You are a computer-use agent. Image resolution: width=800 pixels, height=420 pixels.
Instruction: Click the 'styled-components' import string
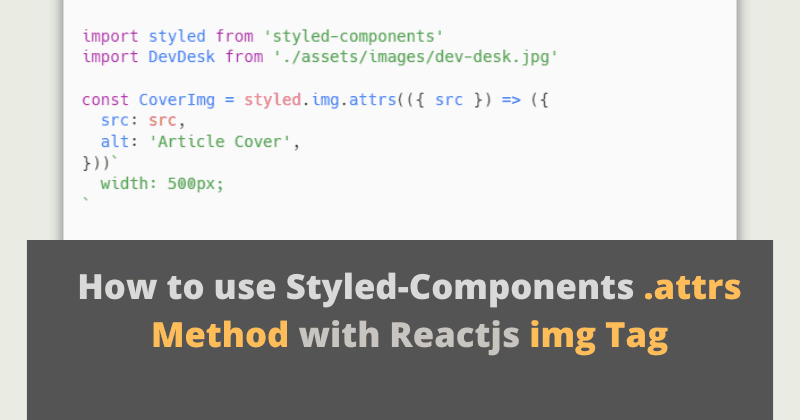(353, 36)
